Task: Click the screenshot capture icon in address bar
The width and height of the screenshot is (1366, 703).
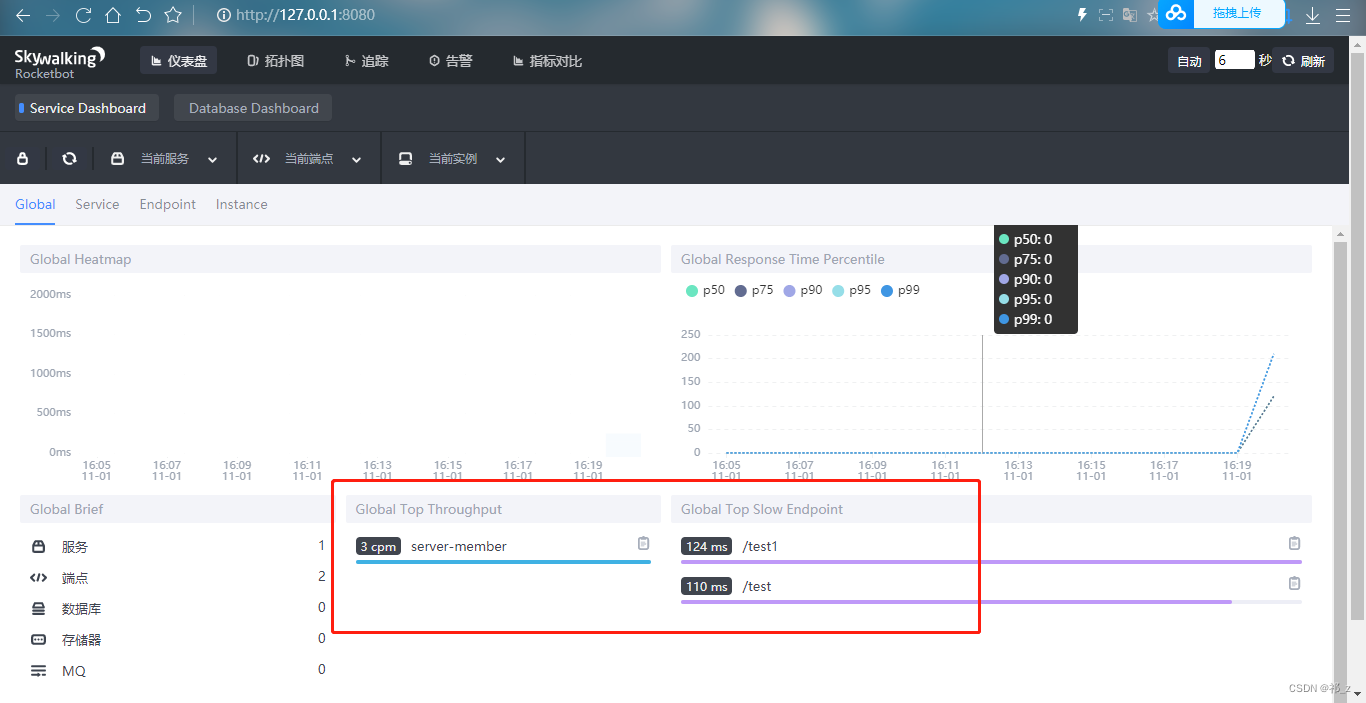Action: pyautogui.click(x=1105, y=15)
